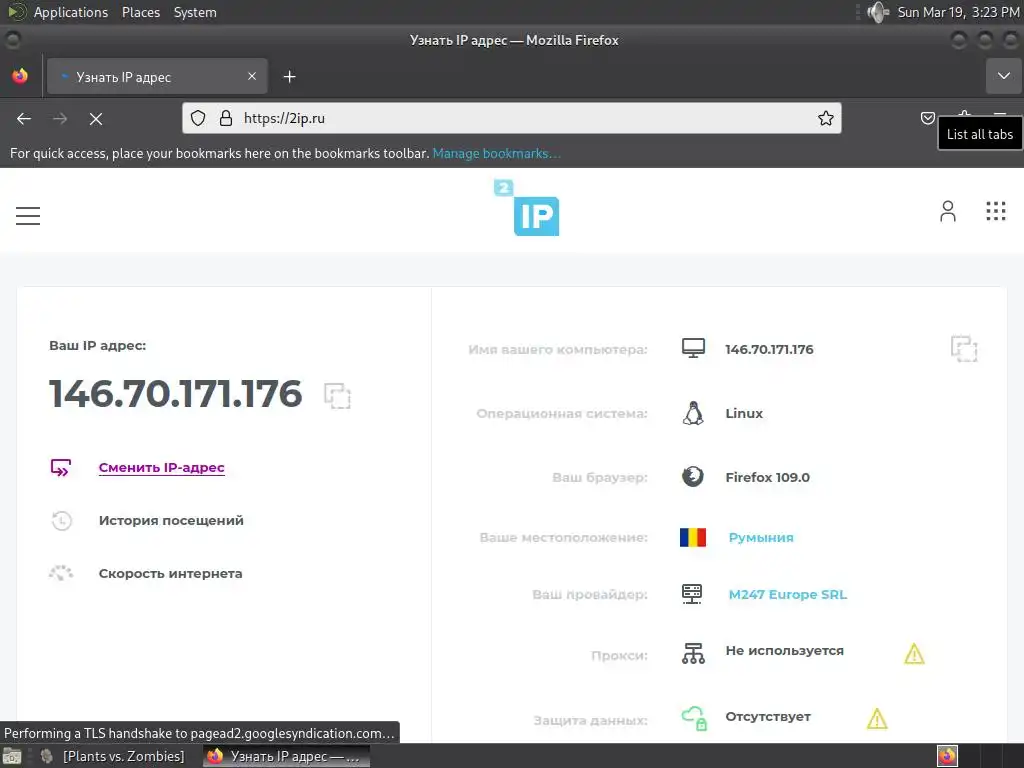
Task: Click the Сменить IP-адрес link
Action: click(161, 468)
